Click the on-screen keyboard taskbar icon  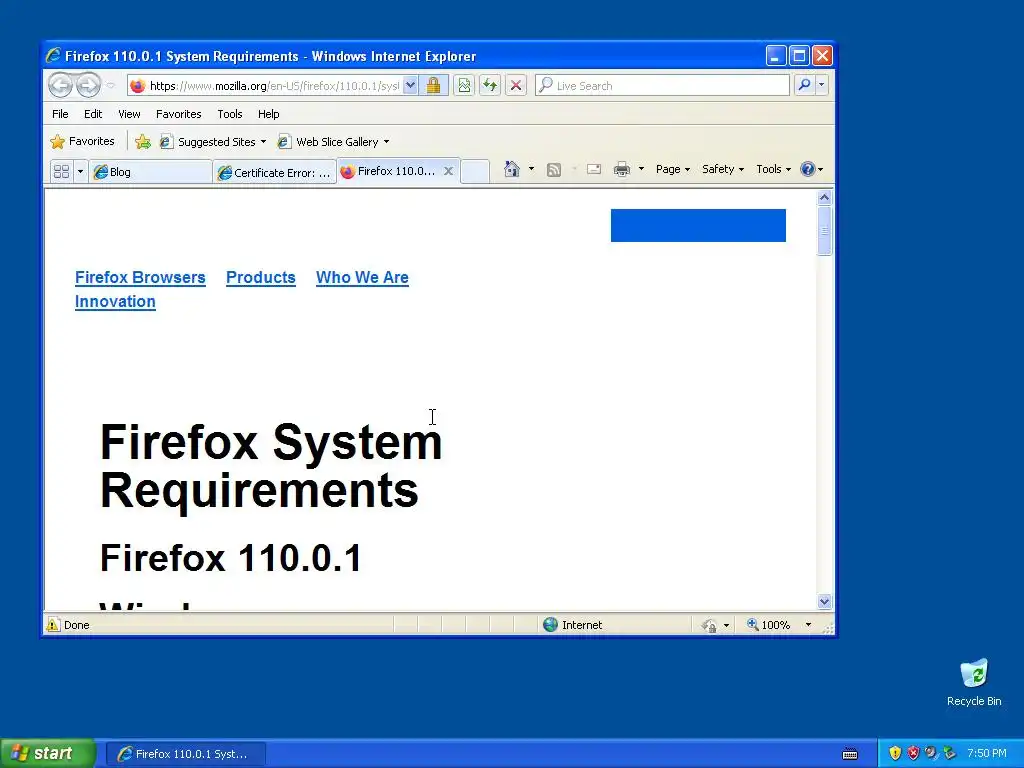pyautogui.click(x=850, y=754)
